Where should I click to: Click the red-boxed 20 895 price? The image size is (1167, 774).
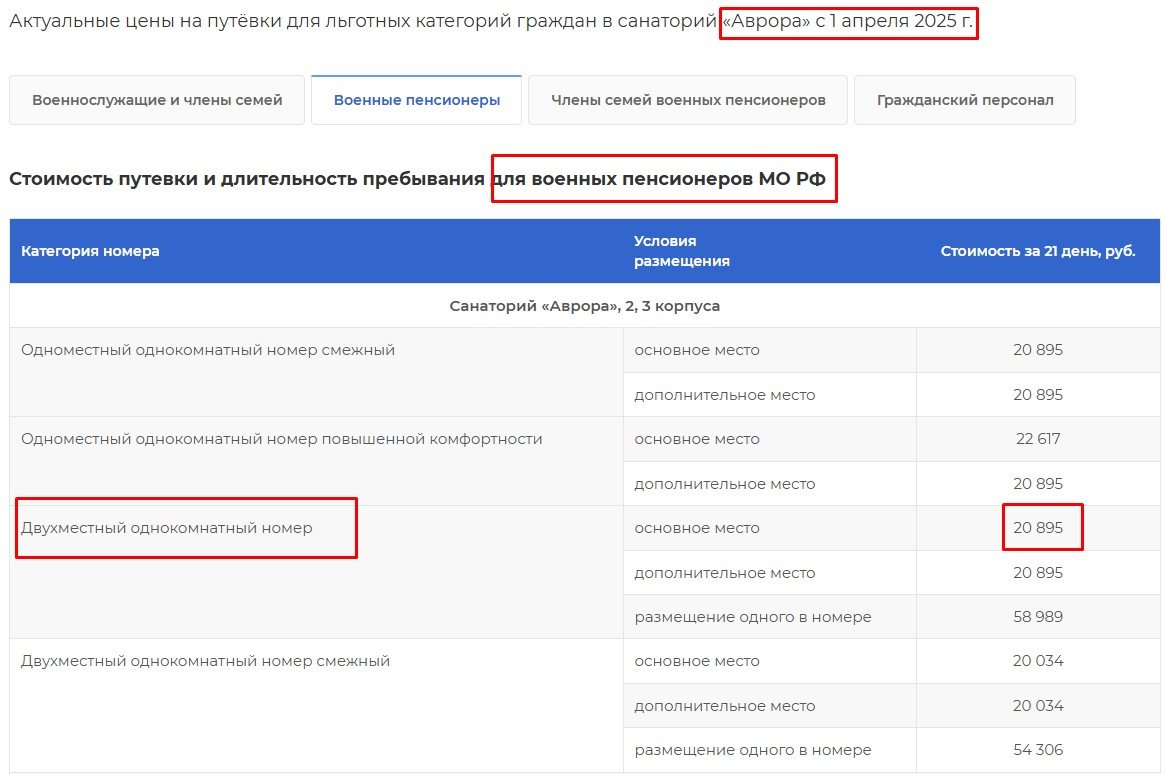point(1037,528)
